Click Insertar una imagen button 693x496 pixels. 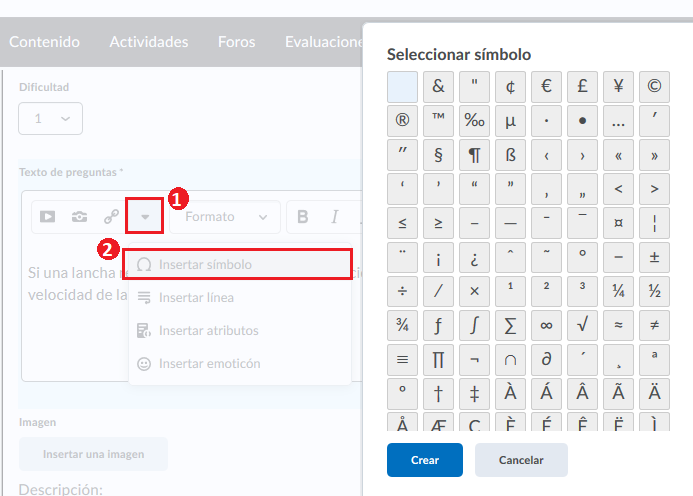click(x=93, y=454)
